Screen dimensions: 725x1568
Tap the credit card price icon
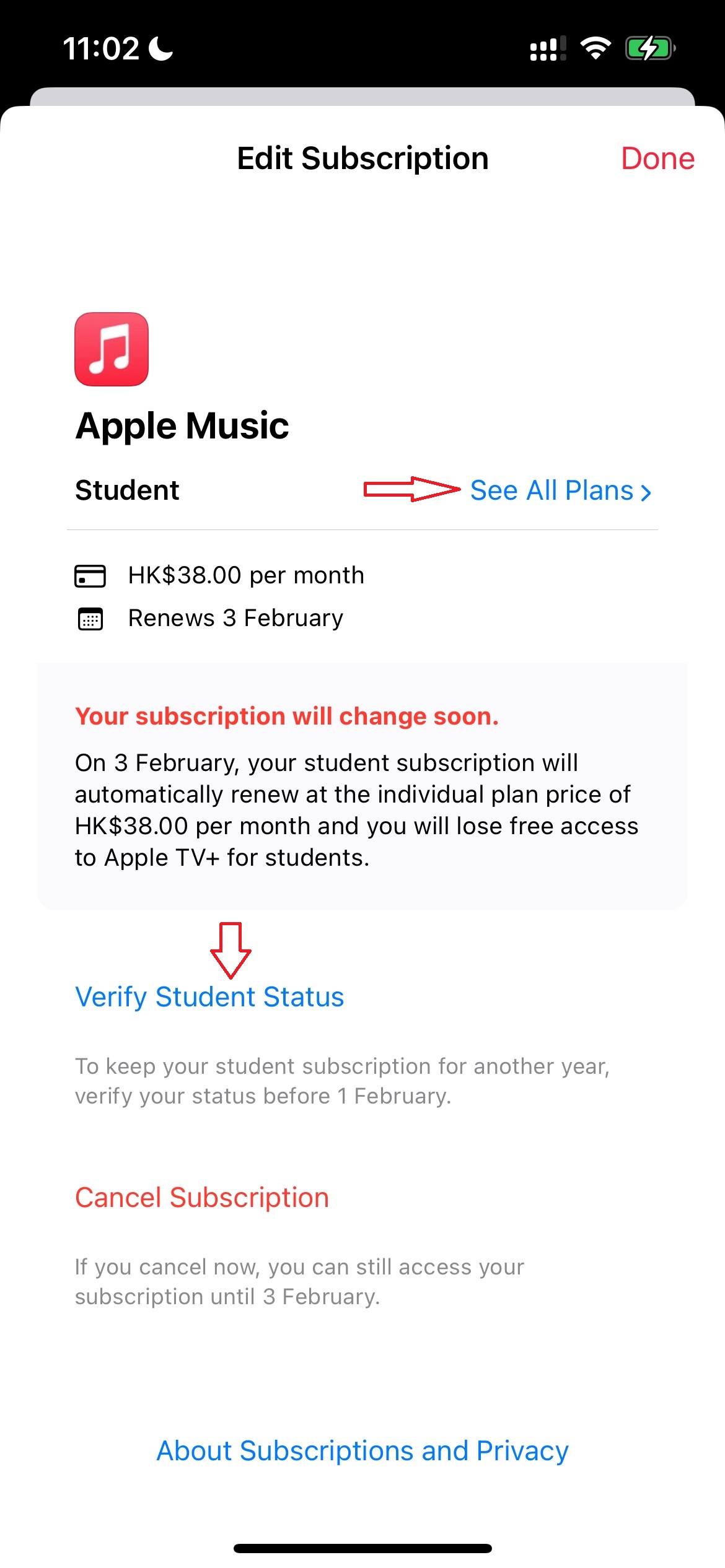click(x=90, y=576)
